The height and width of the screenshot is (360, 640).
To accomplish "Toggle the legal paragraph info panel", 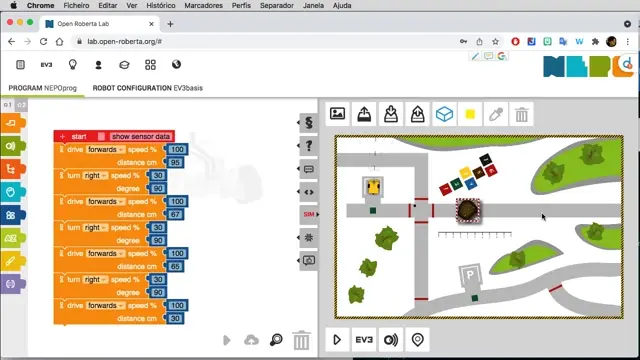I will (309, 122).
